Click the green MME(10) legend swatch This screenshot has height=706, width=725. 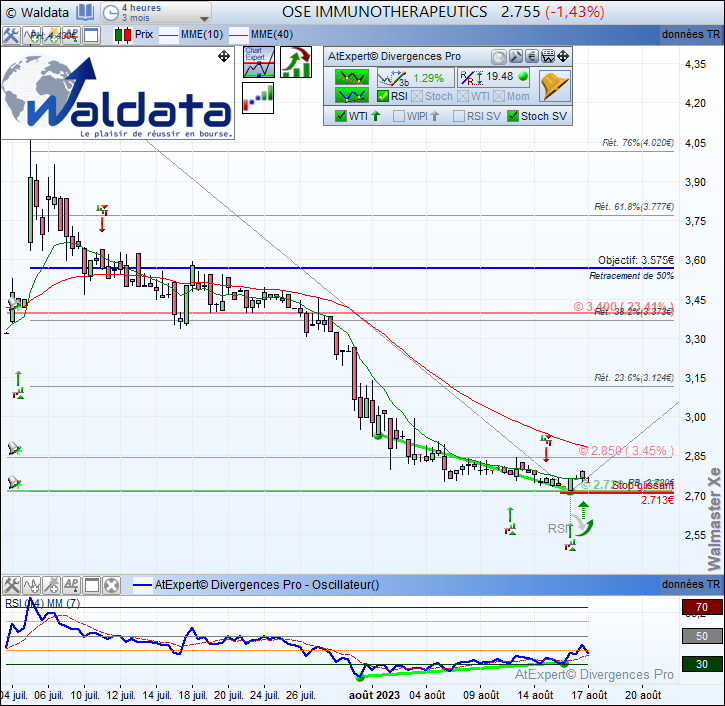[168, 35]
